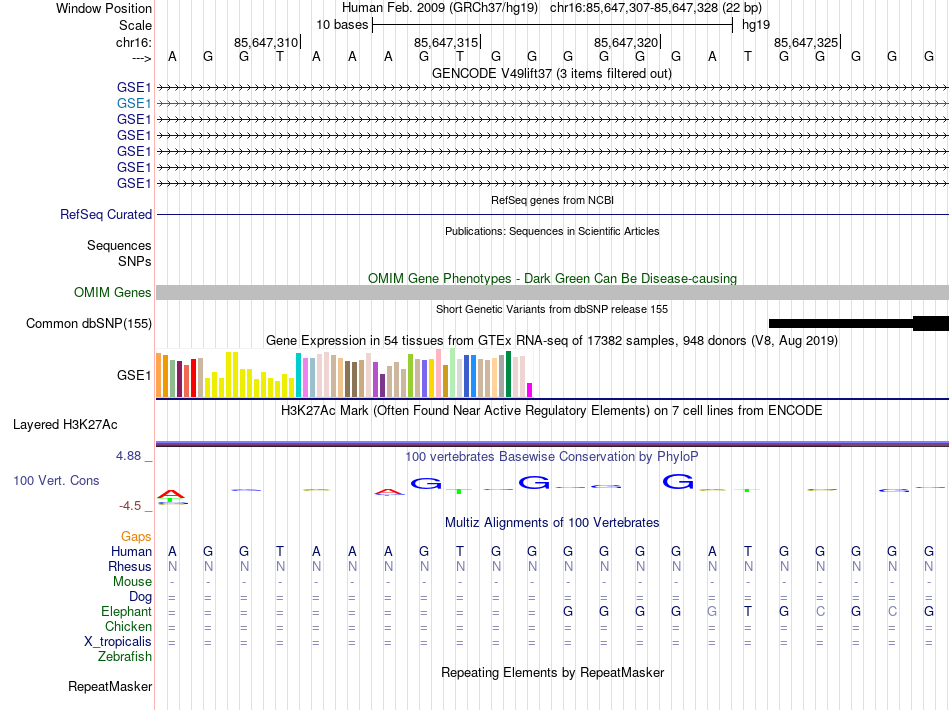Open the 100 Vert. Cons track label
Image resolution: width=950 pixels, height=710 pixels.
(x=56, y=481)
